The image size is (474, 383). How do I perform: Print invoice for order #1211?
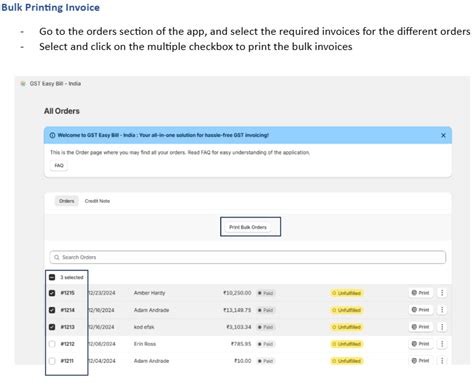coord(421,361)
